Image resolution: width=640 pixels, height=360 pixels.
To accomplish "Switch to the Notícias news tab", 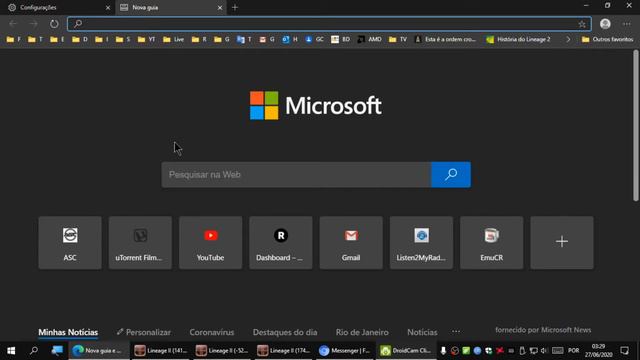I will (x=422, y=332).
